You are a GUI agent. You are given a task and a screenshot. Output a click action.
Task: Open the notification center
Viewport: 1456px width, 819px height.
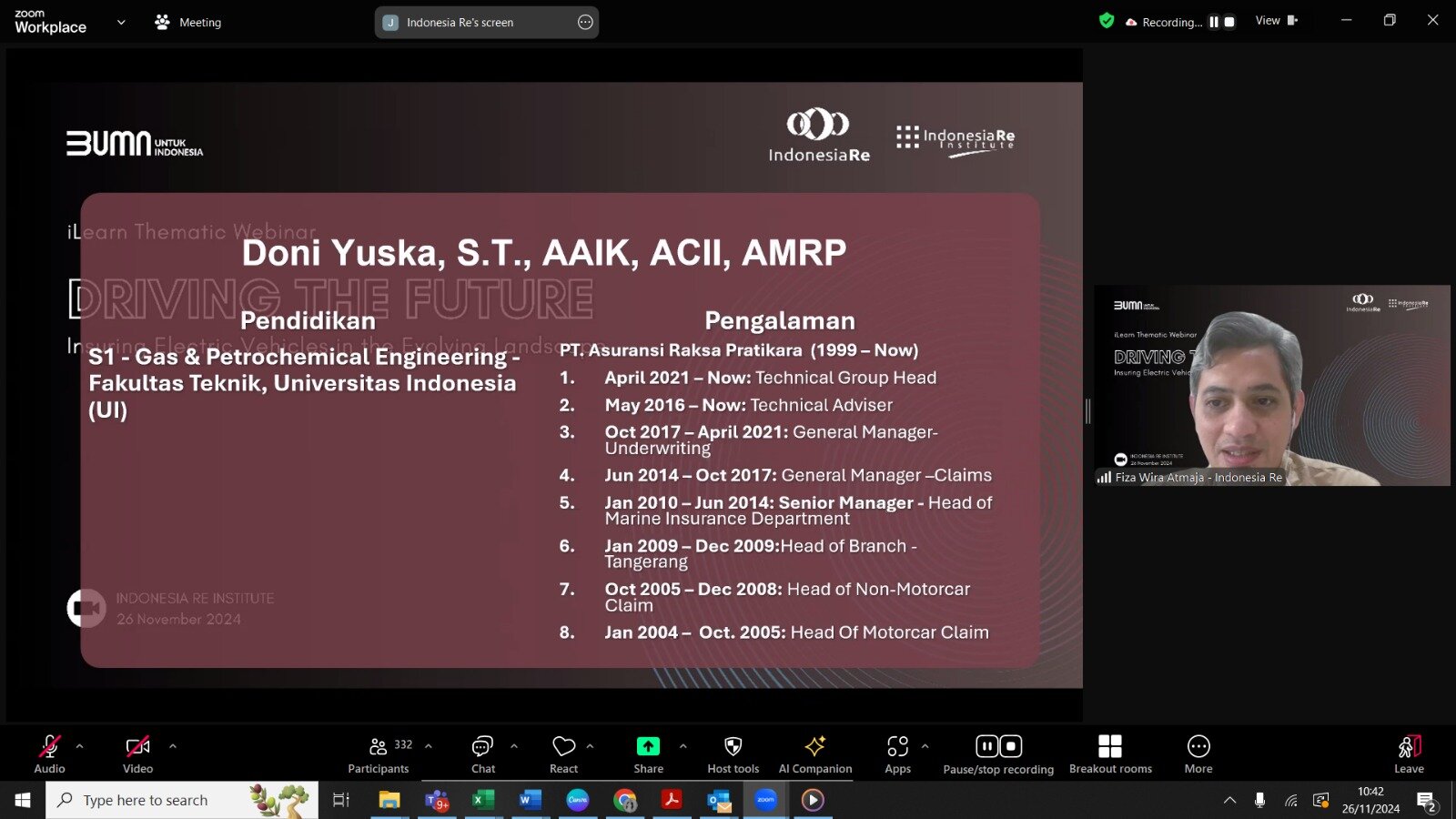(x=1426, y=801)
